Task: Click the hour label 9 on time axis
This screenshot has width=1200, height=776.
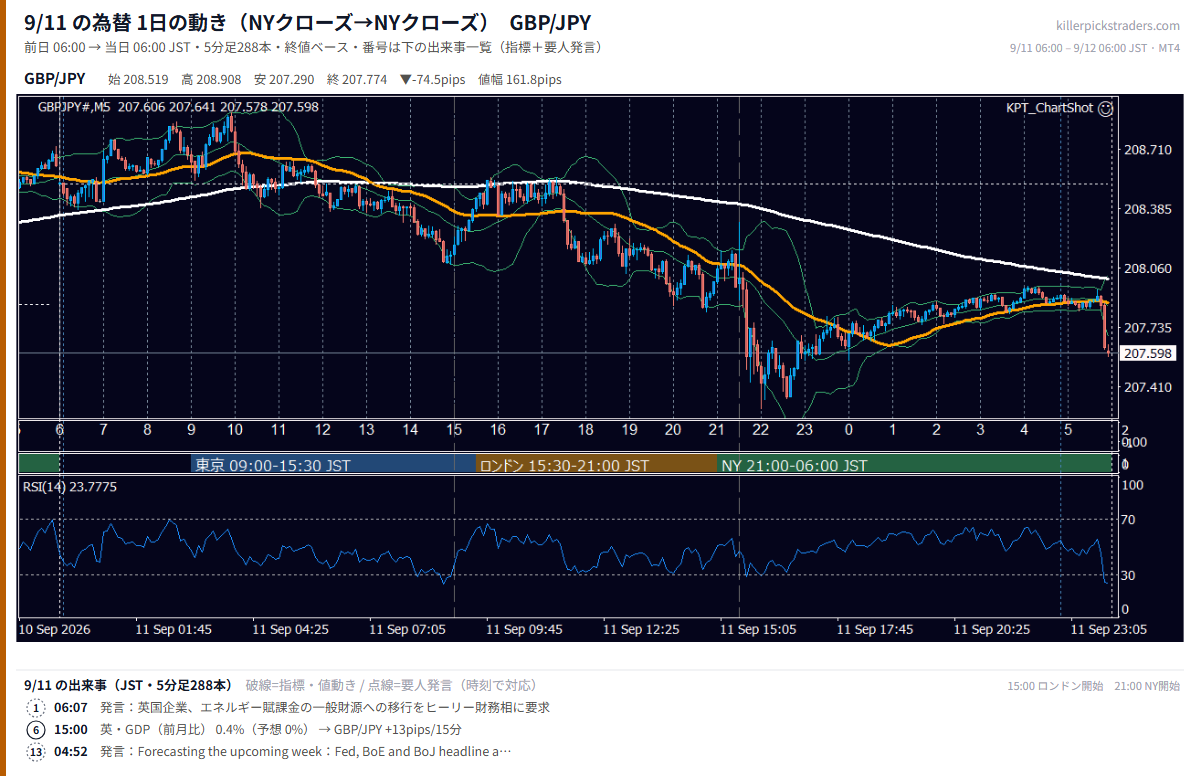Action: coord(191,430)
